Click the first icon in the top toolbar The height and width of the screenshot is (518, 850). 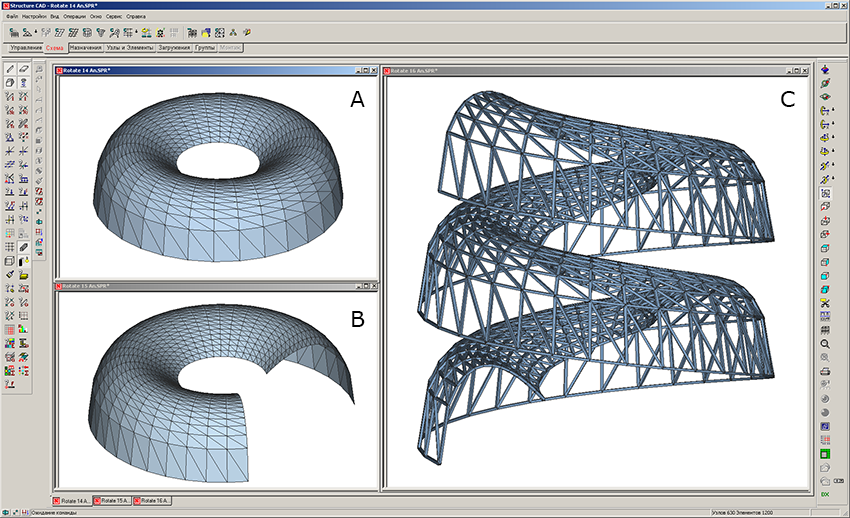coord(14,33)
